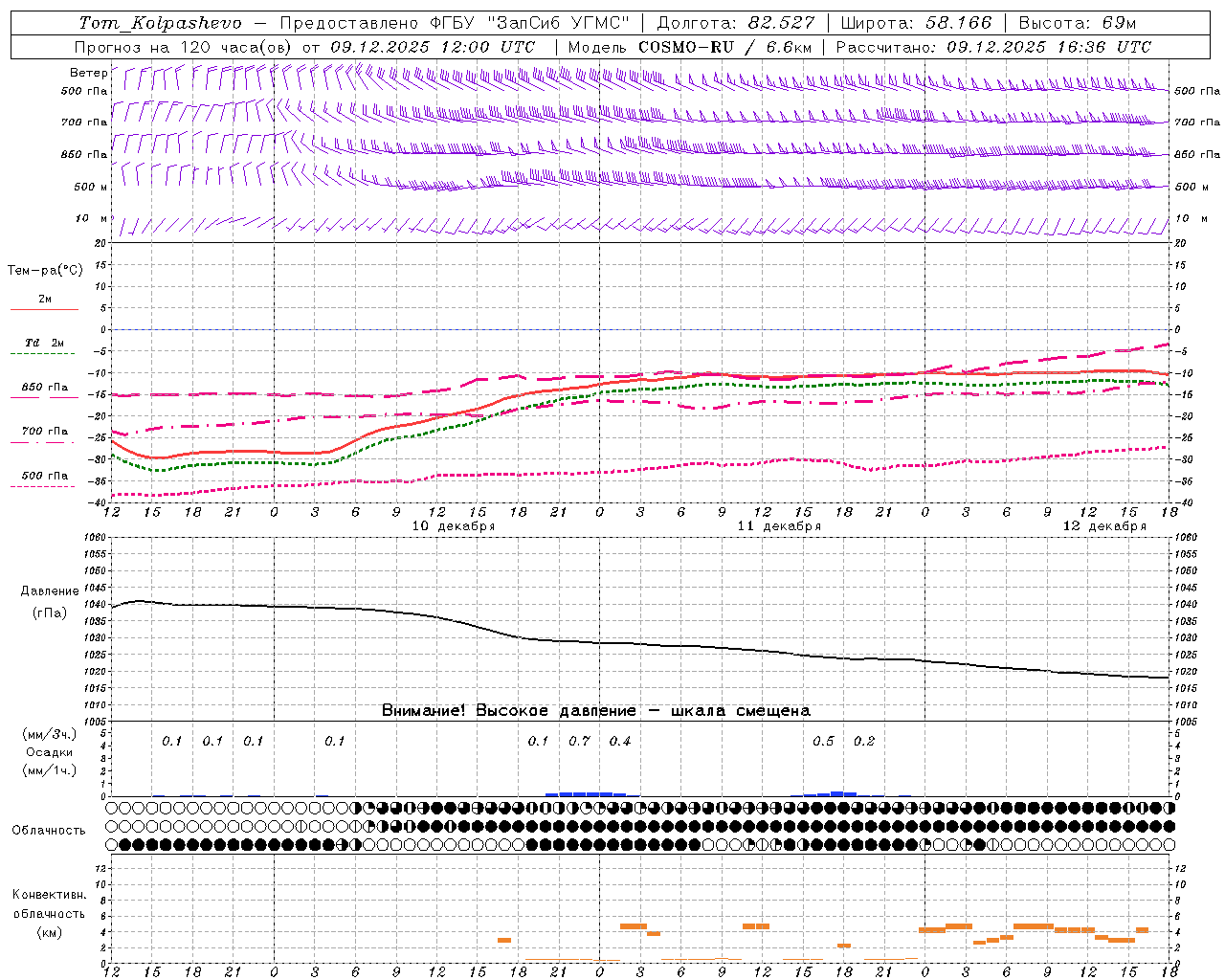The image size is (1225, 980).
Task: Click the 'Давление' pressure label
Action: [x=49, y=591]
